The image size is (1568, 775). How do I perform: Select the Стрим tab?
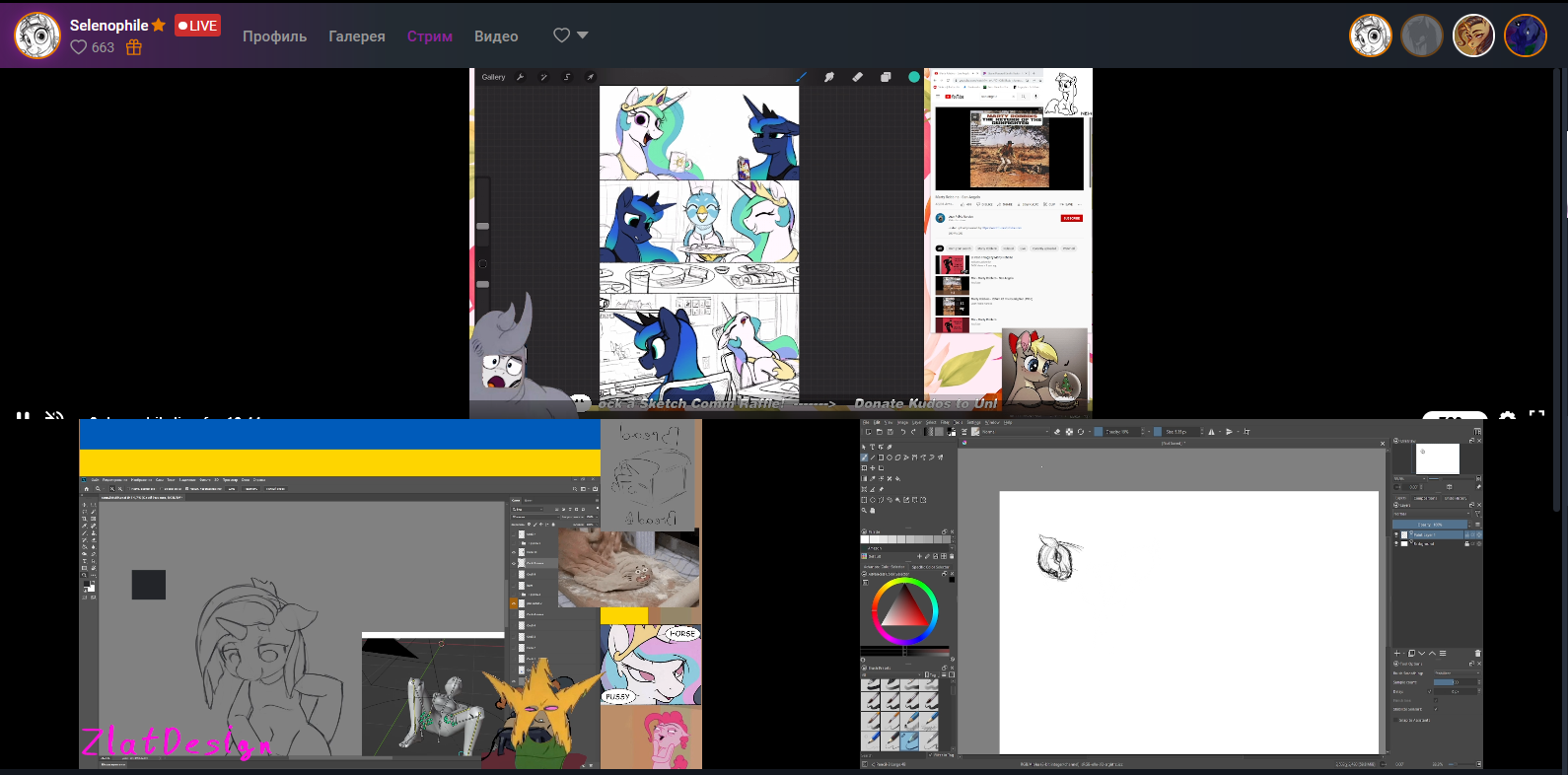pyautogui.click(x=430, y=36)
